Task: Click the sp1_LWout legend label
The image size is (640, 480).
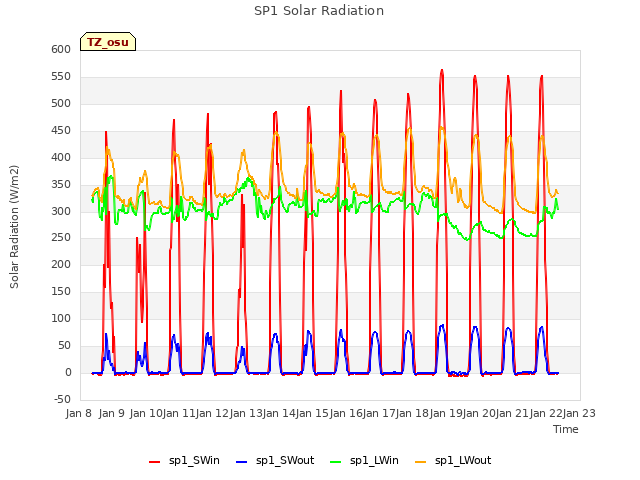Action: [x=463, y=460]
